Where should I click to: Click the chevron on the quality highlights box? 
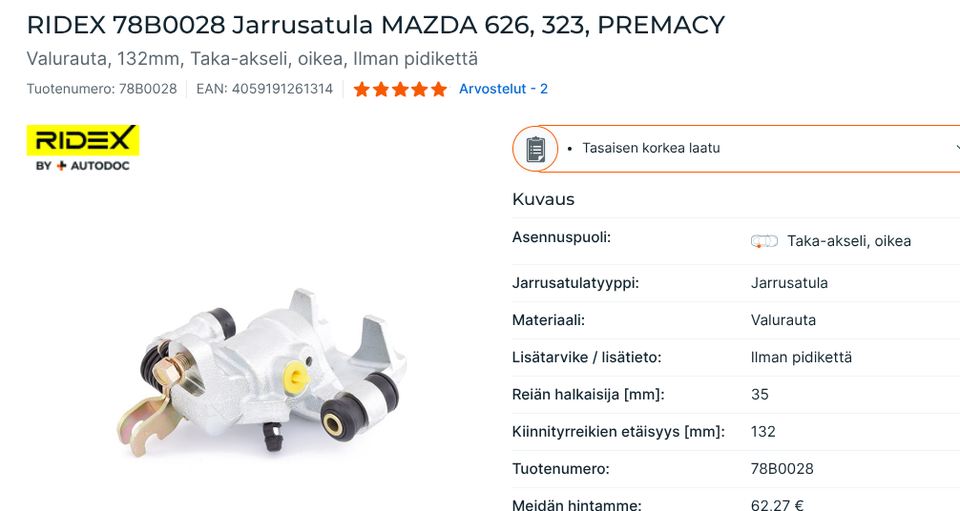(955, 148)
